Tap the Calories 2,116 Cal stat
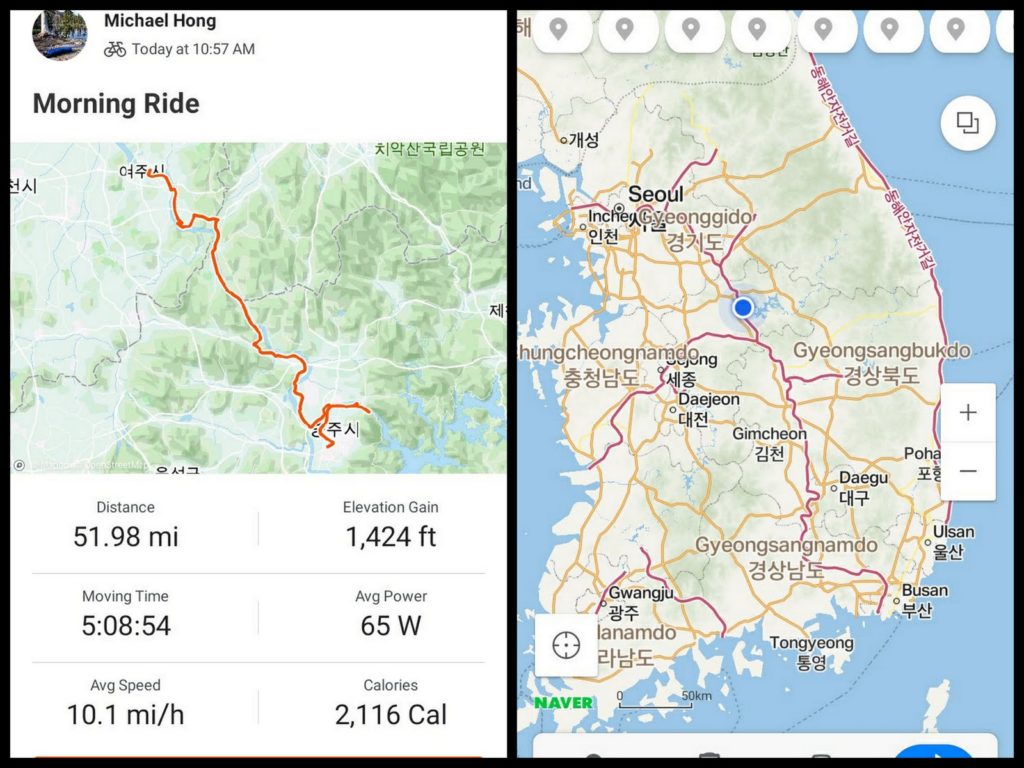This screenshot has width=1024, height=768. point(390,703)
